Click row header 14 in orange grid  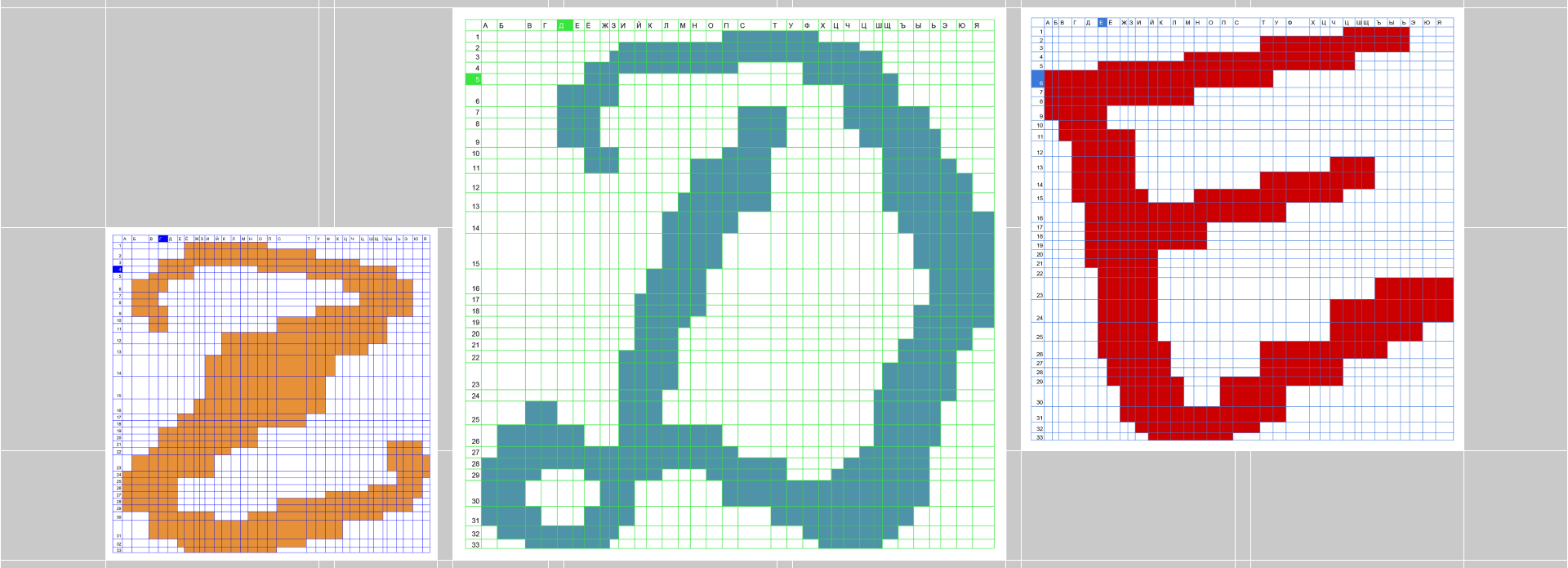coord(118,366)
